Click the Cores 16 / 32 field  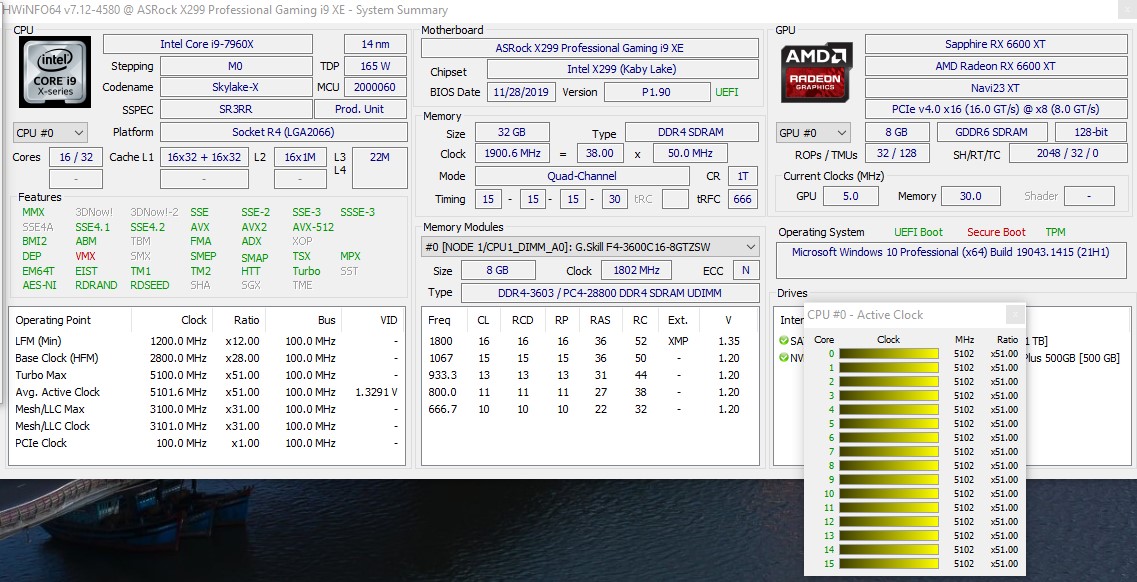tap(76, 157)
